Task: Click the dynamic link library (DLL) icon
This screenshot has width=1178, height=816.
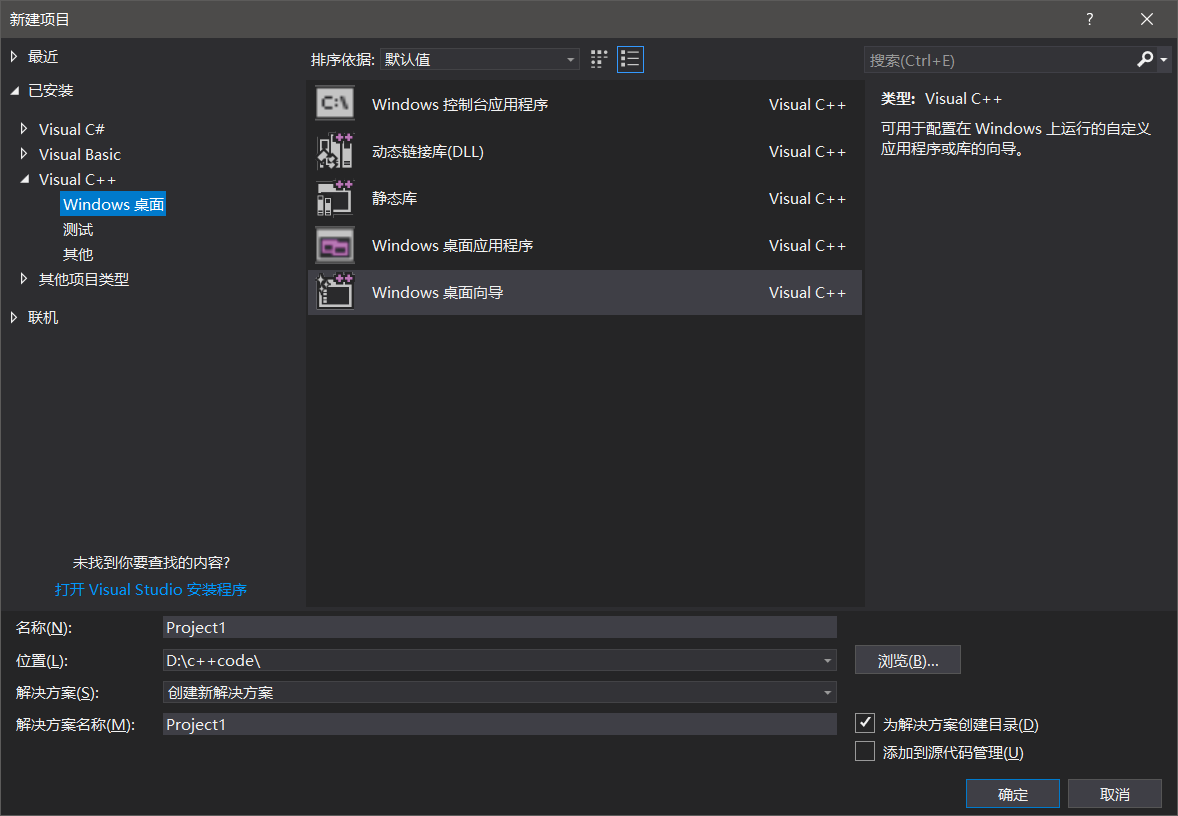Action: (x=335, y=151)
